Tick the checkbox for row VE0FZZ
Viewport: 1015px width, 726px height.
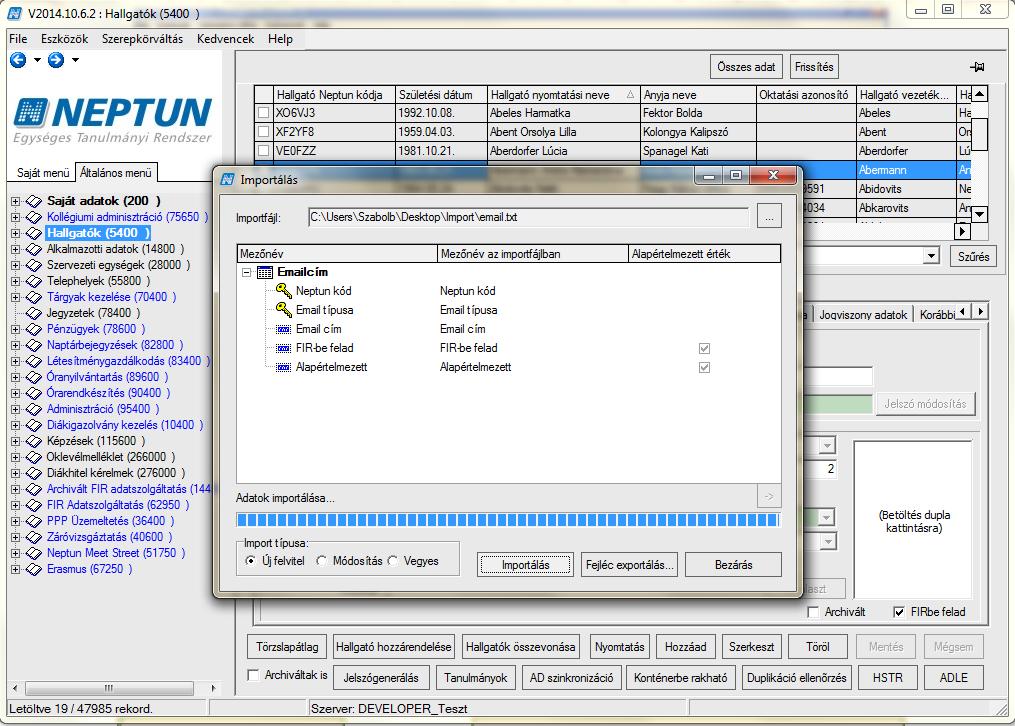[263, 151]
